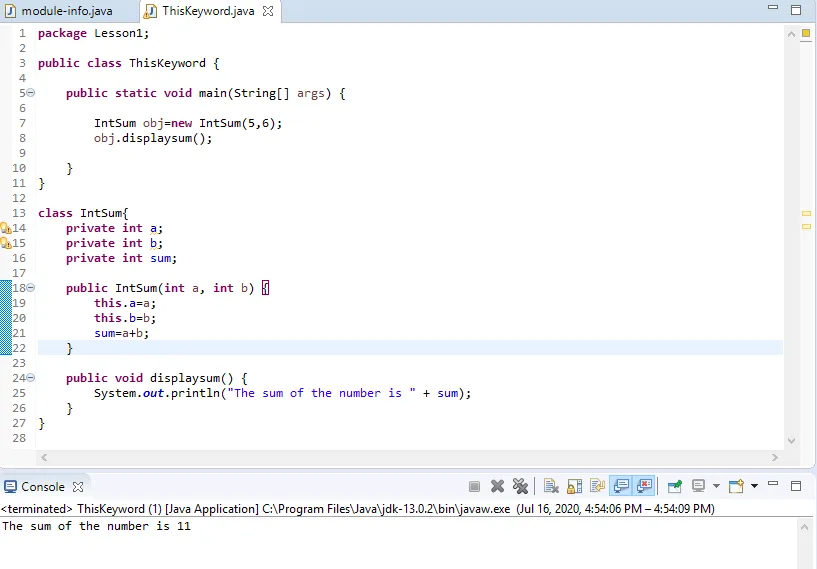Close the Console tab
This screenshot has width=817, height=569.
(x=78, y=487)
